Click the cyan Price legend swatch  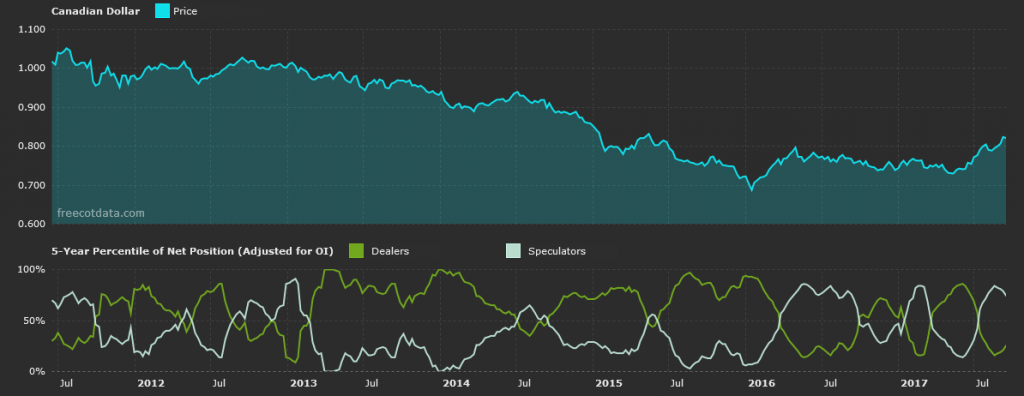coord(162,10)
